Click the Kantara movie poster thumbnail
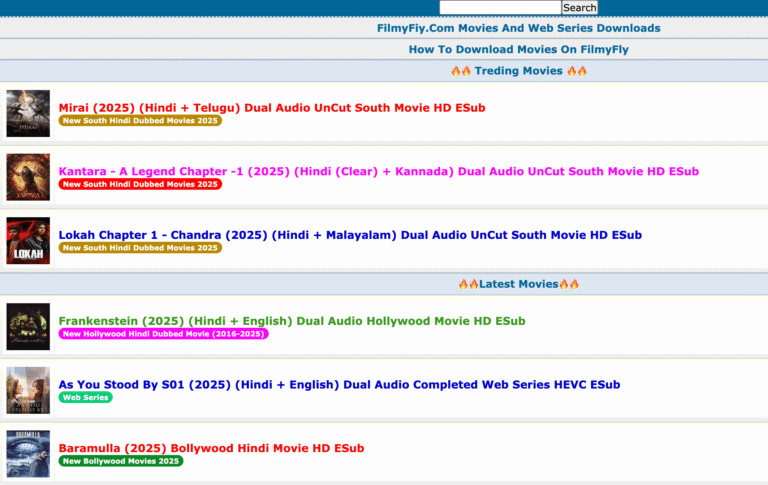This screenshot has width=768, height=485. coord(28,177)
